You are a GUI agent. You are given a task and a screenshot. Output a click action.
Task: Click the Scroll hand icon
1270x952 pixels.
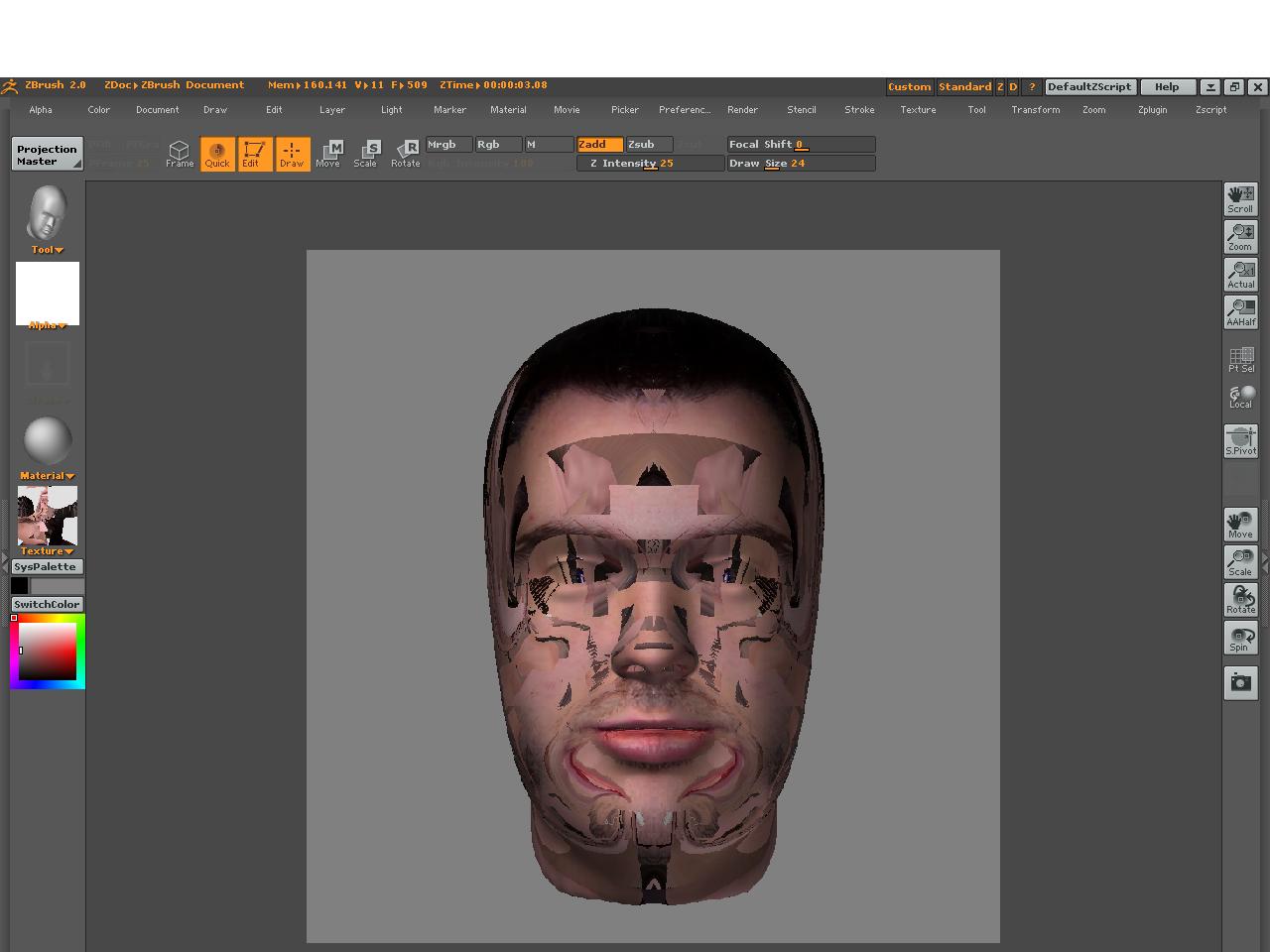pos(1240,199)
